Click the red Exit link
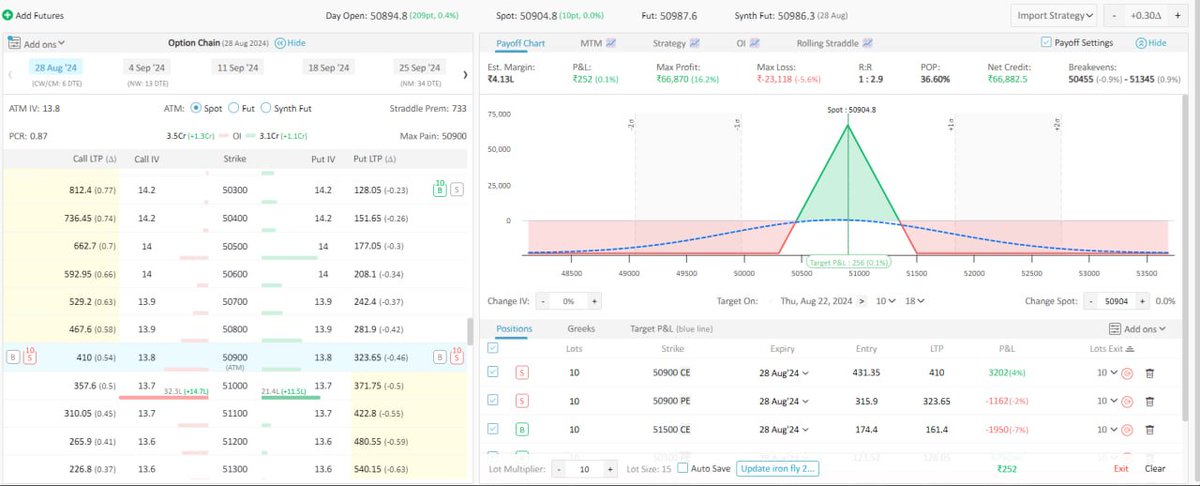This screenshot has width=1200, height=486. pos(1121,468)
